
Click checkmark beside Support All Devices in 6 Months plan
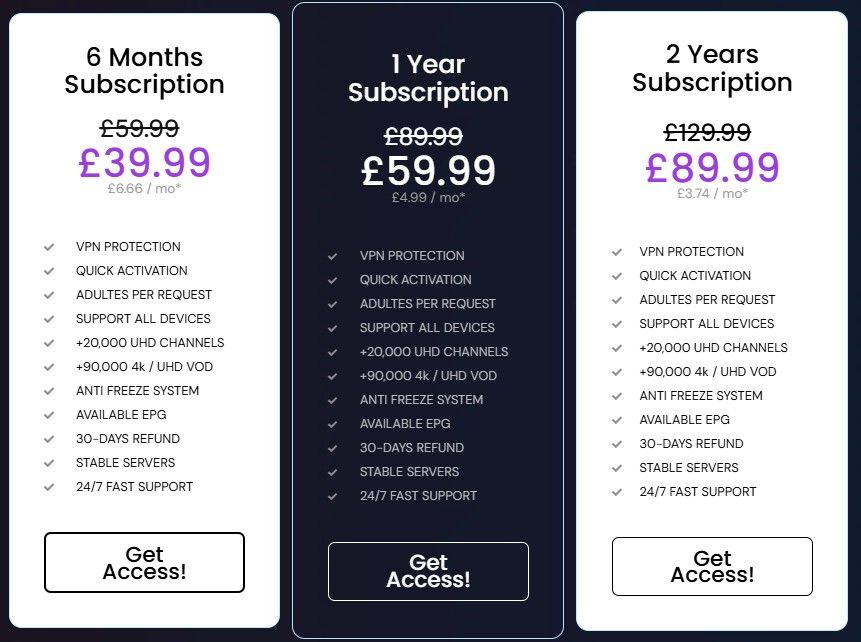pyautogui.click(x=49, y=319)
